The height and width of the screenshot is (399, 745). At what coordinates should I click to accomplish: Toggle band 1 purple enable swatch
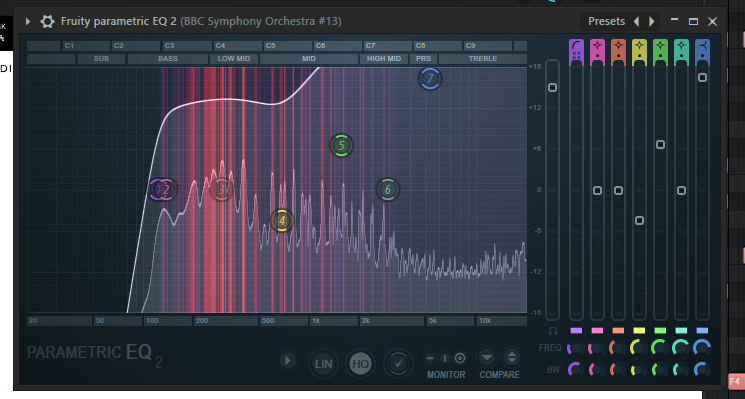click(x=576, y=331)
